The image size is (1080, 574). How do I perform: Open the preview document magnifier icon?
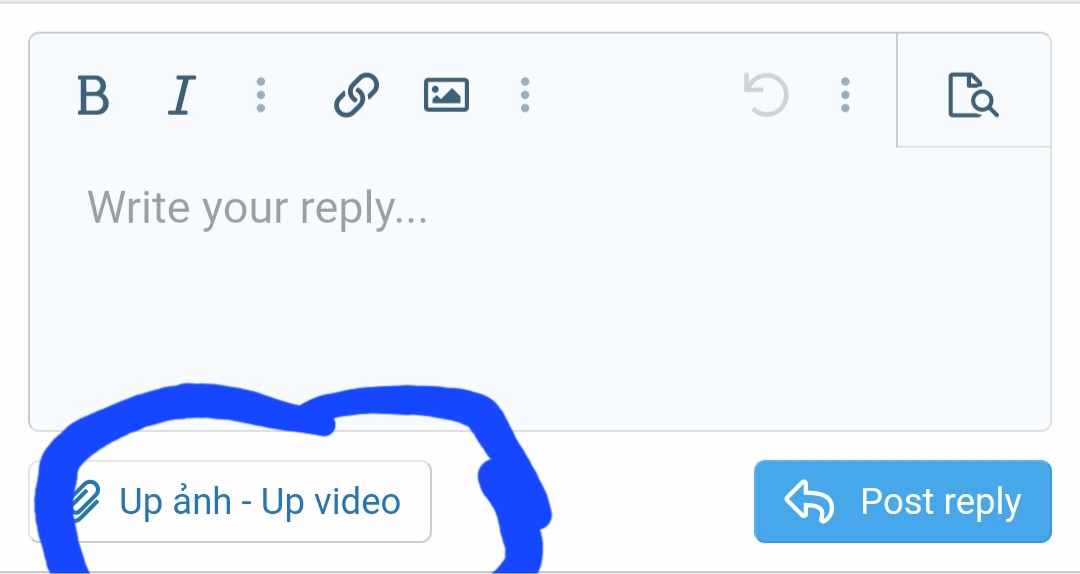pyautogui.click(x=973, y=94)
